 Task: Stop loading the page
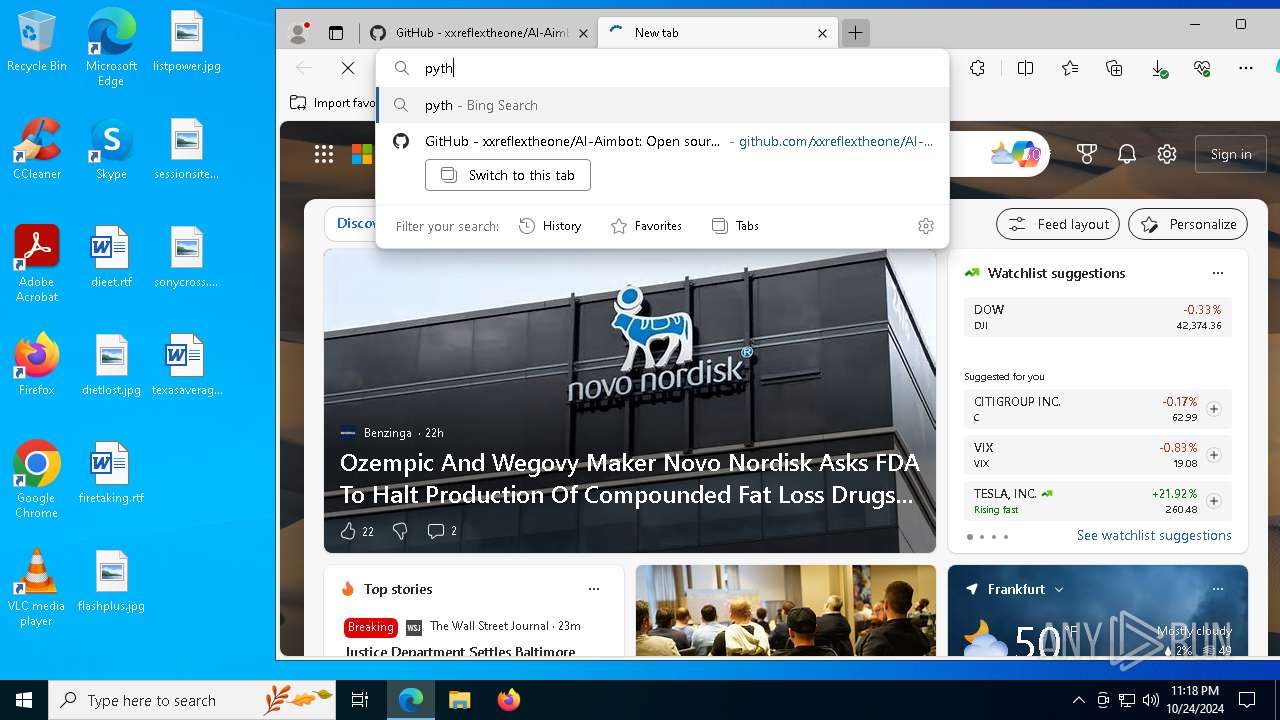coord(348,68)
